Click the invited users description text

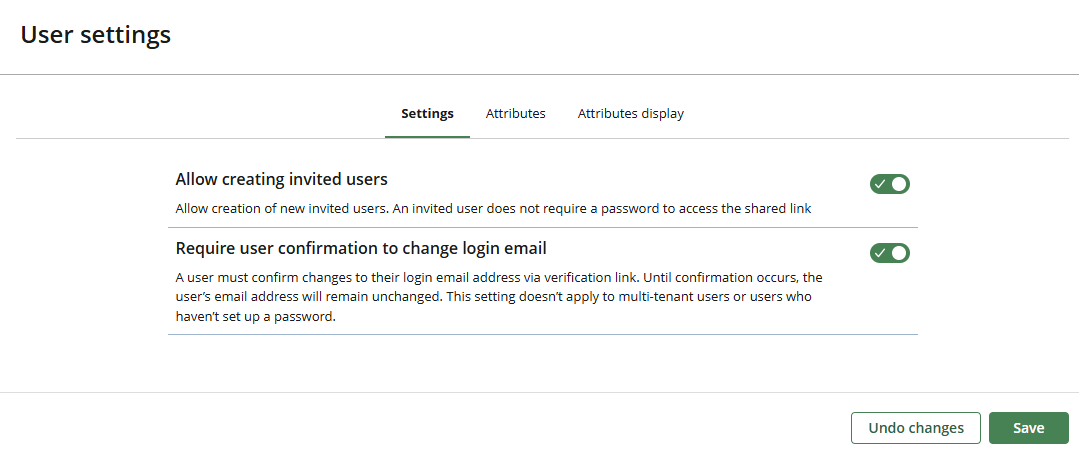(x=493, y=209)
